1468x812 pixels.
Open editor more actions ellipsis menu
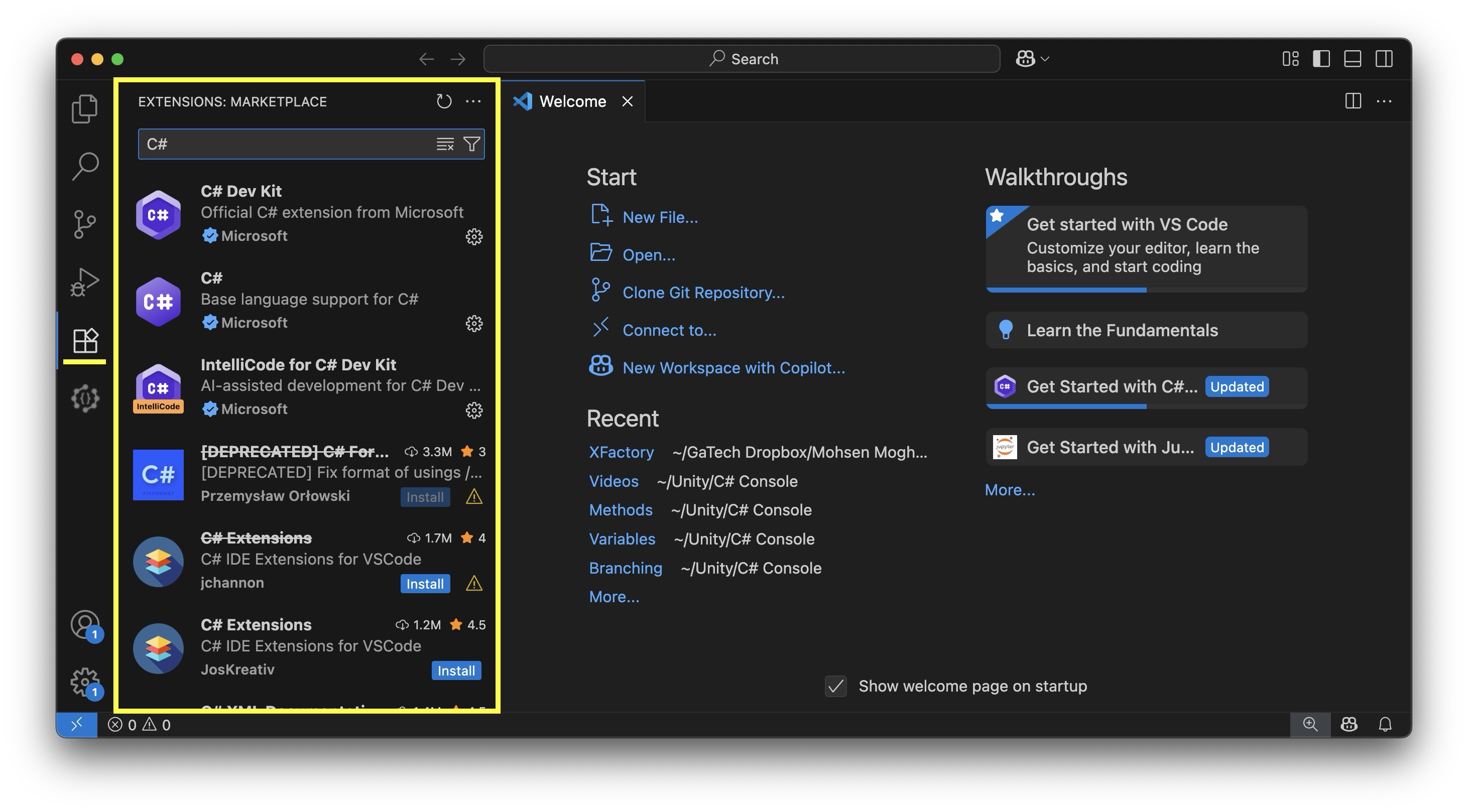[x=1384, y=101]
